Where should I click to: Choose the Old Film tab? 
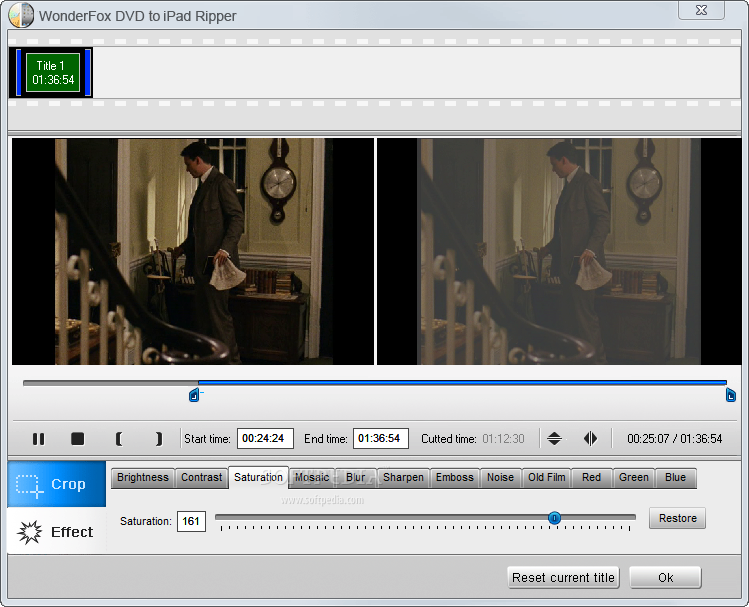(x=546, y=478)
